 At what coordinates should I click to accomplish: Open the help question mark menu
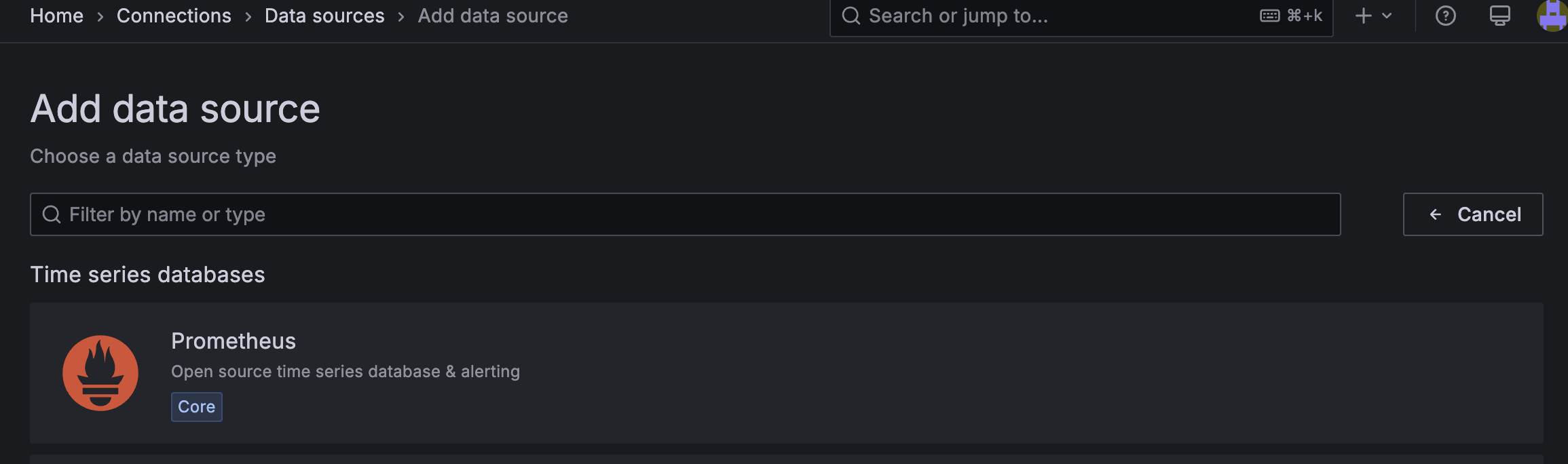point(1445,16)
